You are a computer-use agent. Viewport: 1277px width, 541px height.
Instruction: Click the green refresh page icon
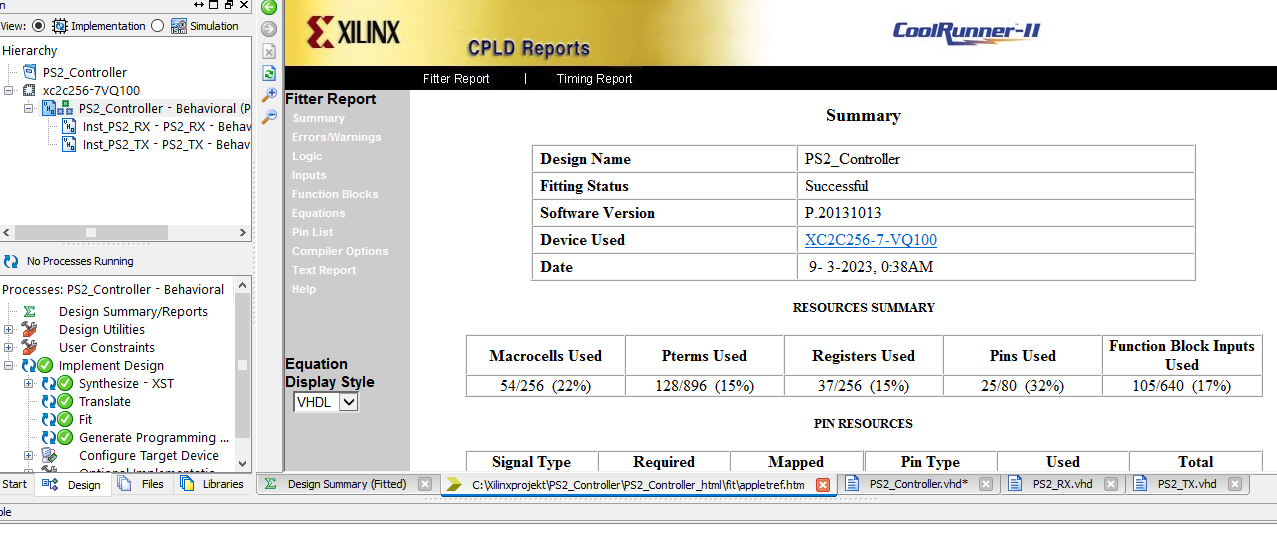pos(268,73)
